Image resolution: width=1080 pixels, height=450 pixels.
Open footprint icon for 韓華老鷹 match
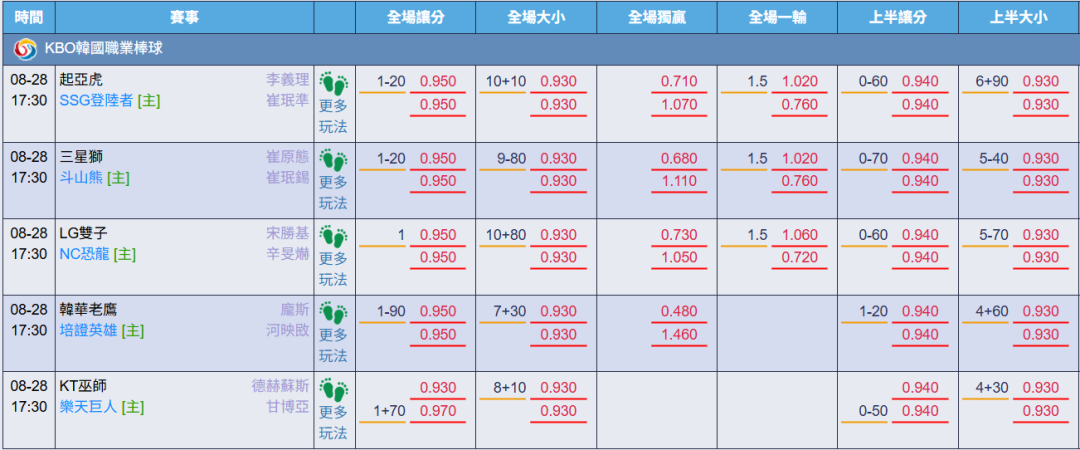click(x=334, y=314)
